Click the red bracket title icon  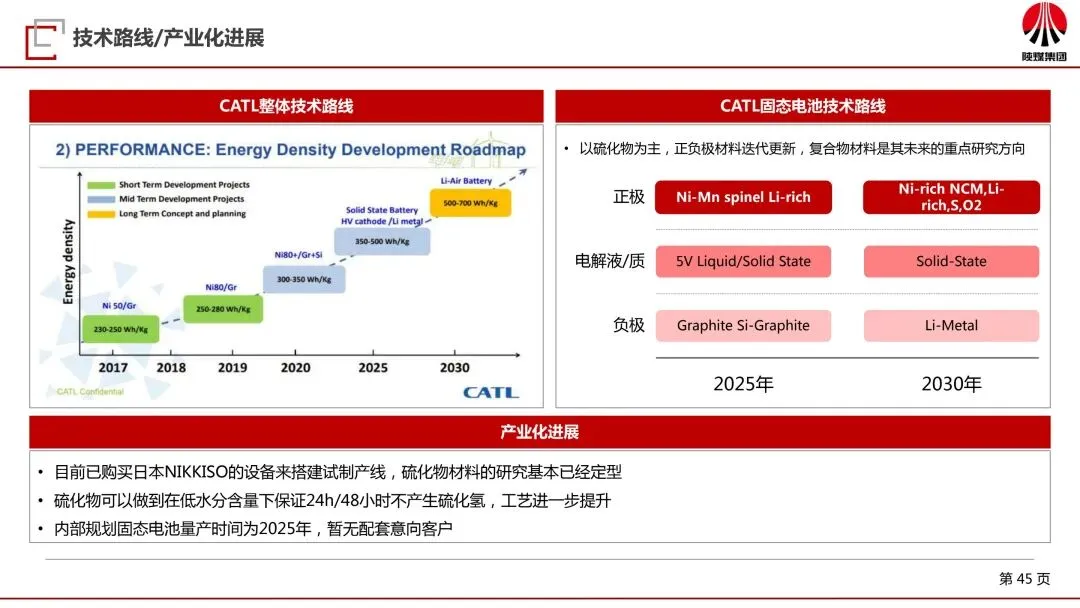click(44, 39)
